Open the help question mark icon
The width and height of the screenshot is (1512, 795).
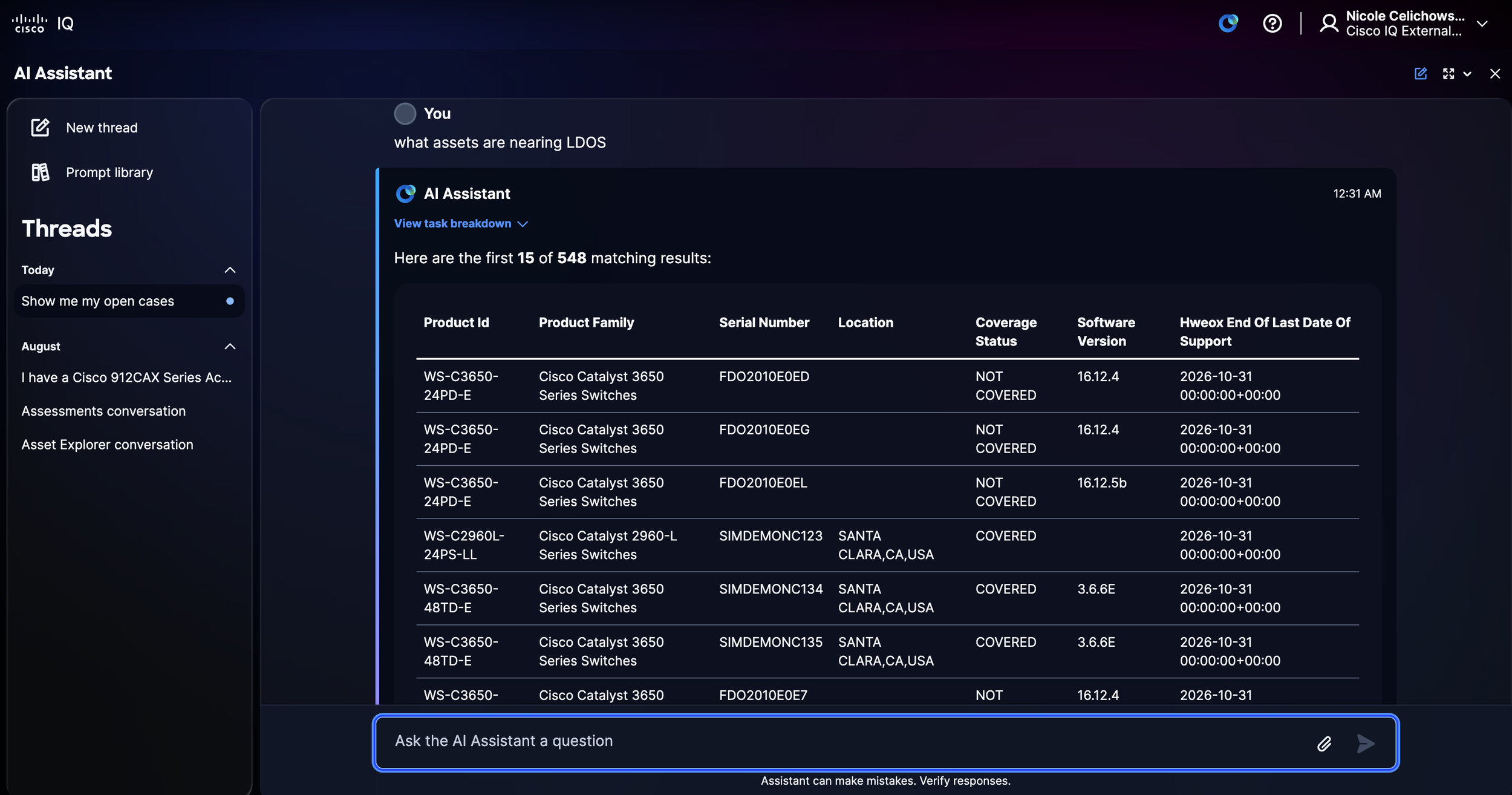click(x=1272, y=24)
